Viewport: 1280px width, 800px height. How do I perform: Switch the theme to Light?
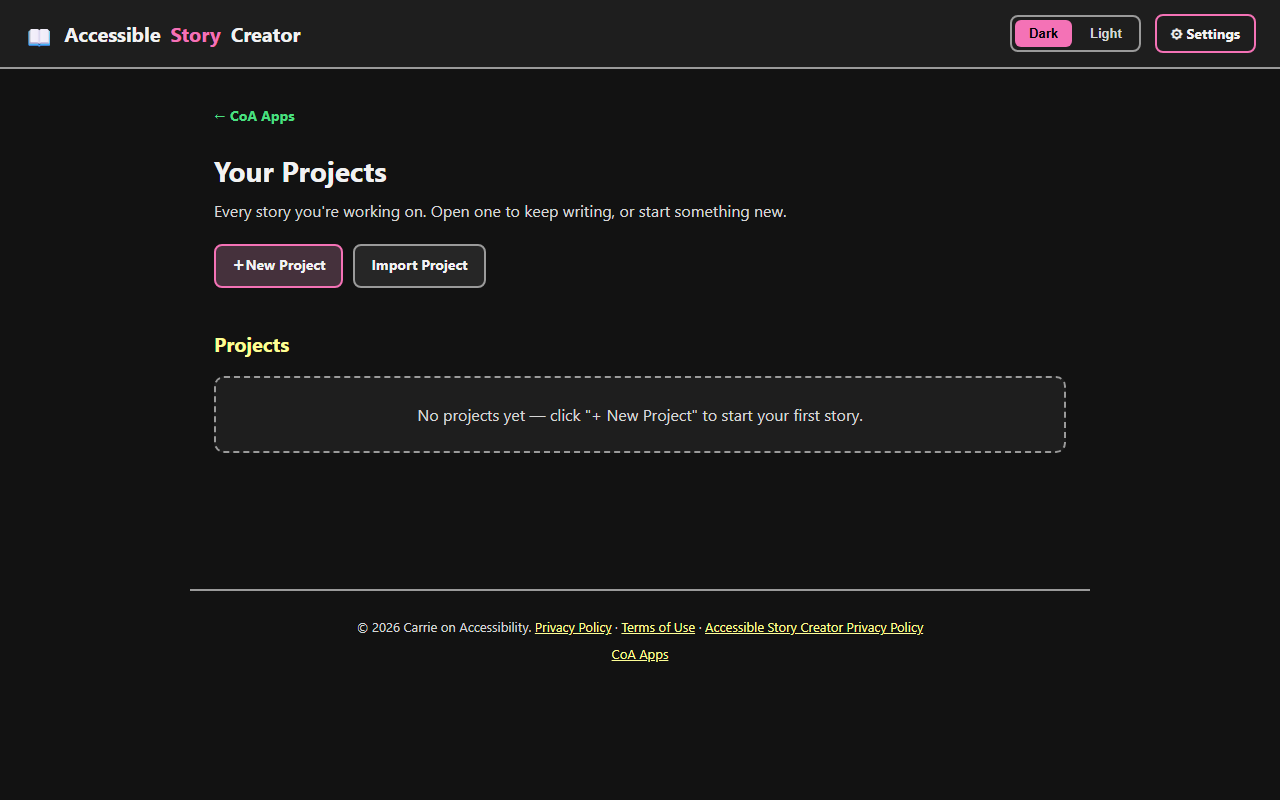[1106, 33]
